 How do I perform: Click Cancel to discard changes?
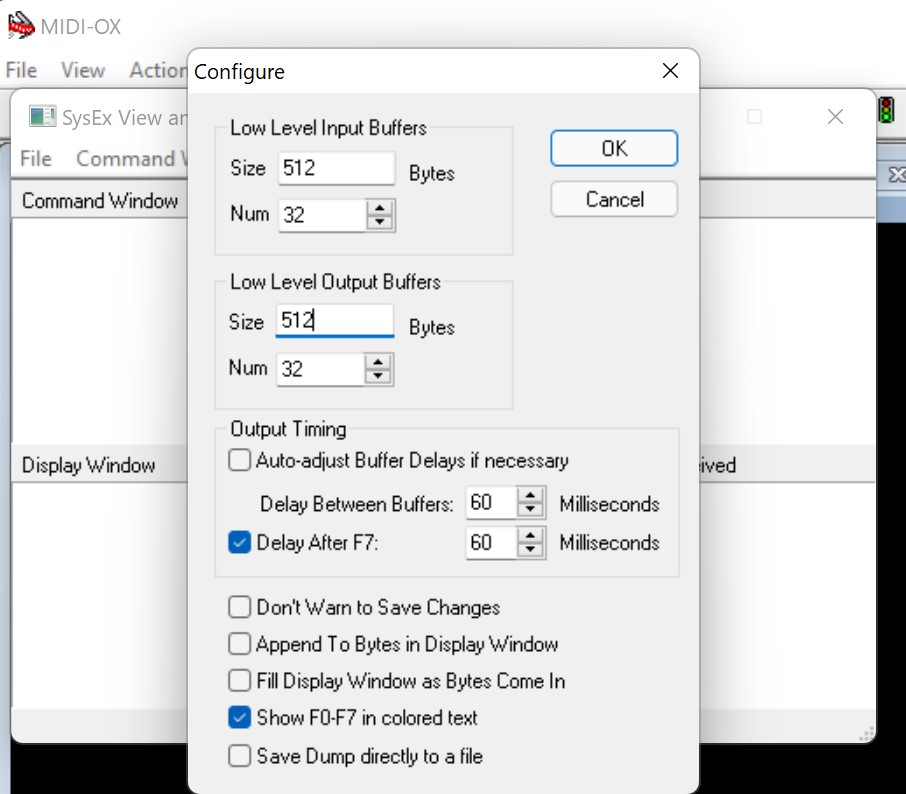614,199
